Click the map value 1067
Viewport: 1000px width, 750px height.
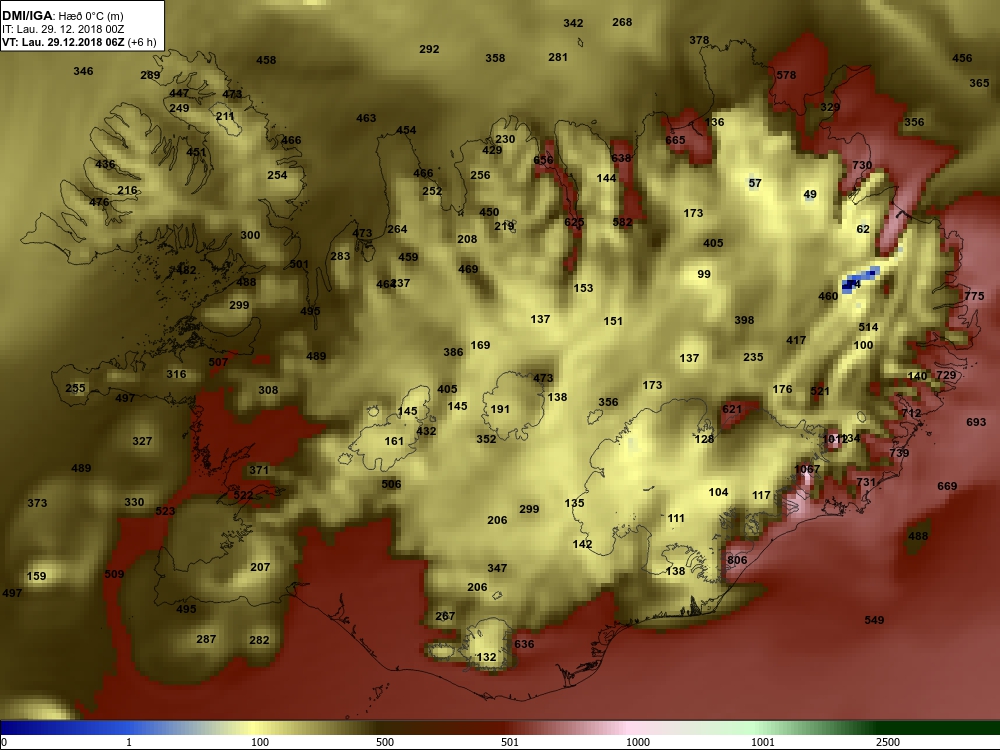click(x=807, y=469)
